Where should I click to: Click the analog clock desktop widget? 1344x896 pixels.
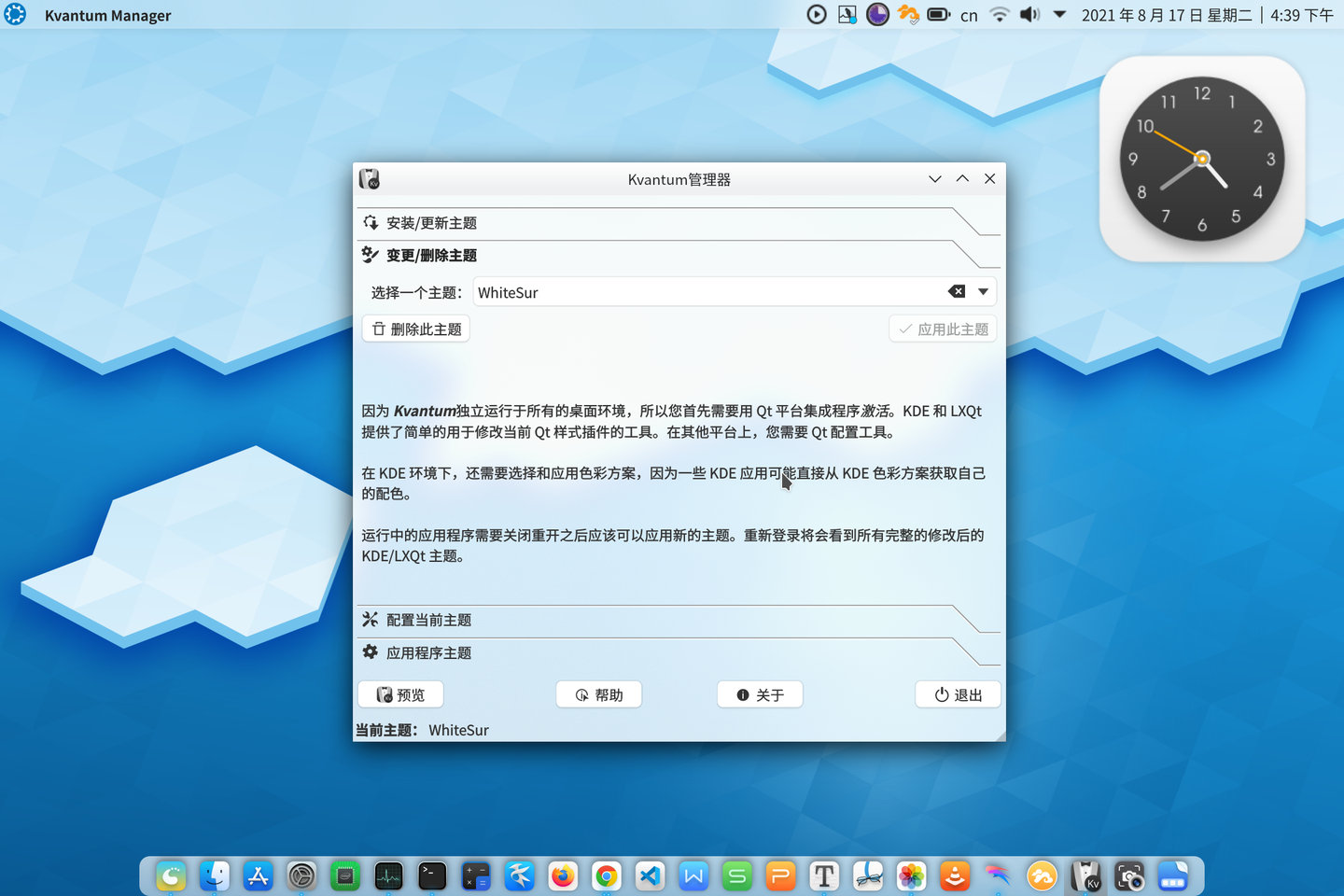[x=1202, y=159]
